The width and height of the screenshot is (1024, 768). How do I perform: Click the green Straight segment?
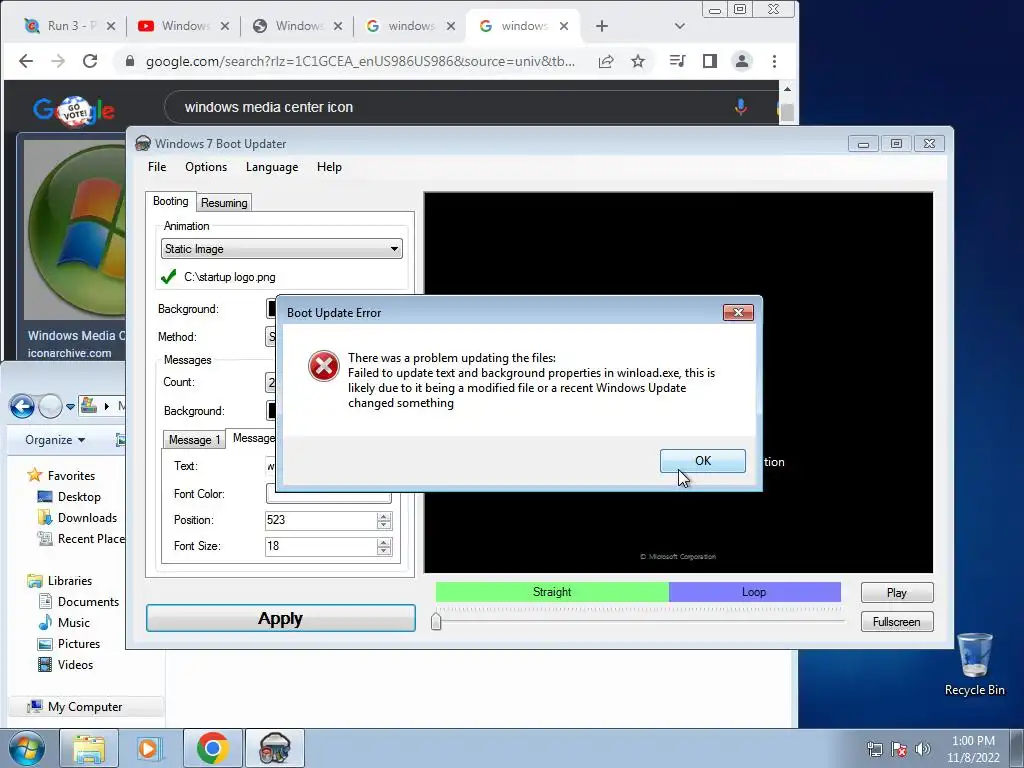552,592
